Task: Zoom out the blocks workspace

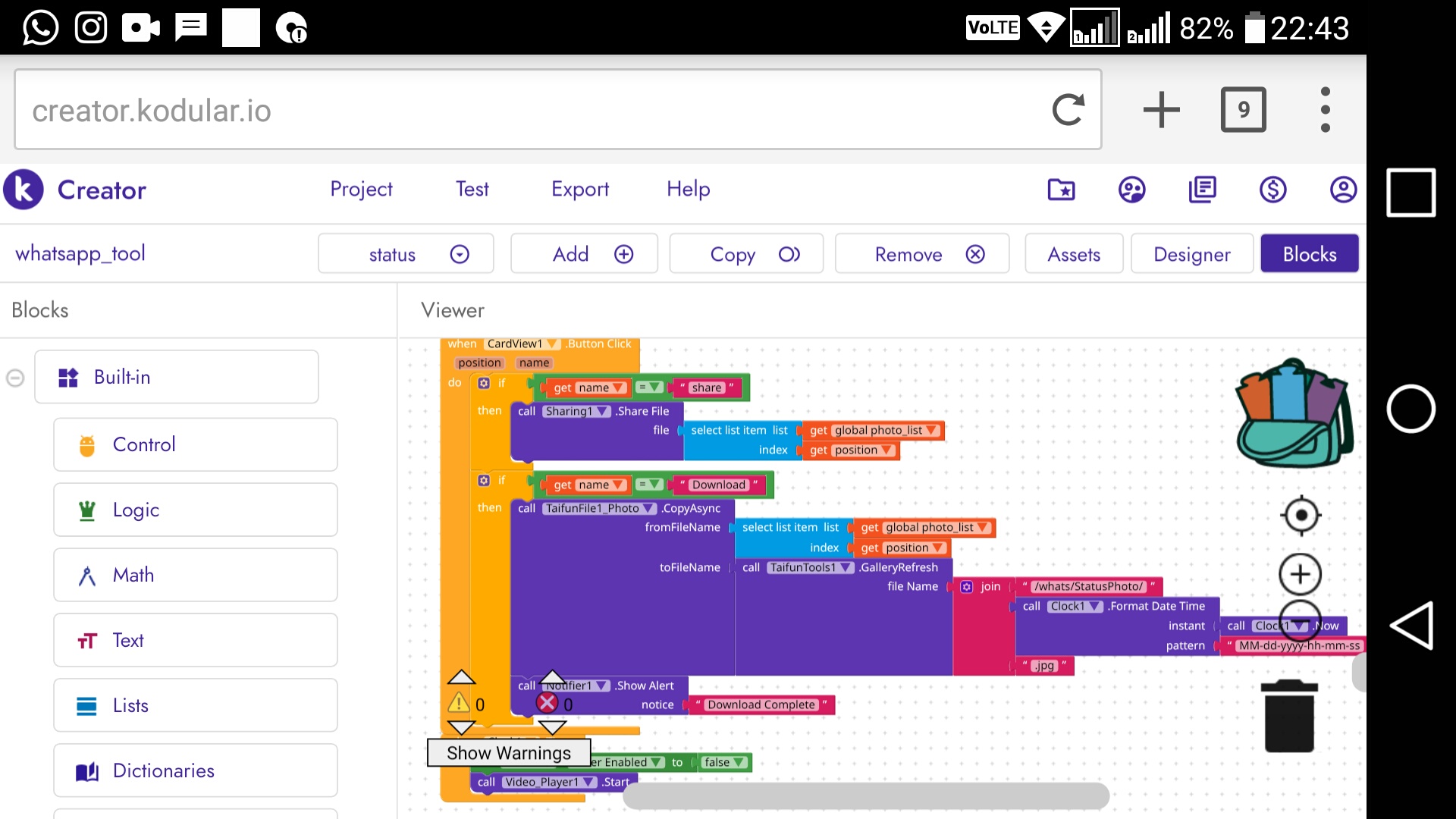Action: point(1301,620)
